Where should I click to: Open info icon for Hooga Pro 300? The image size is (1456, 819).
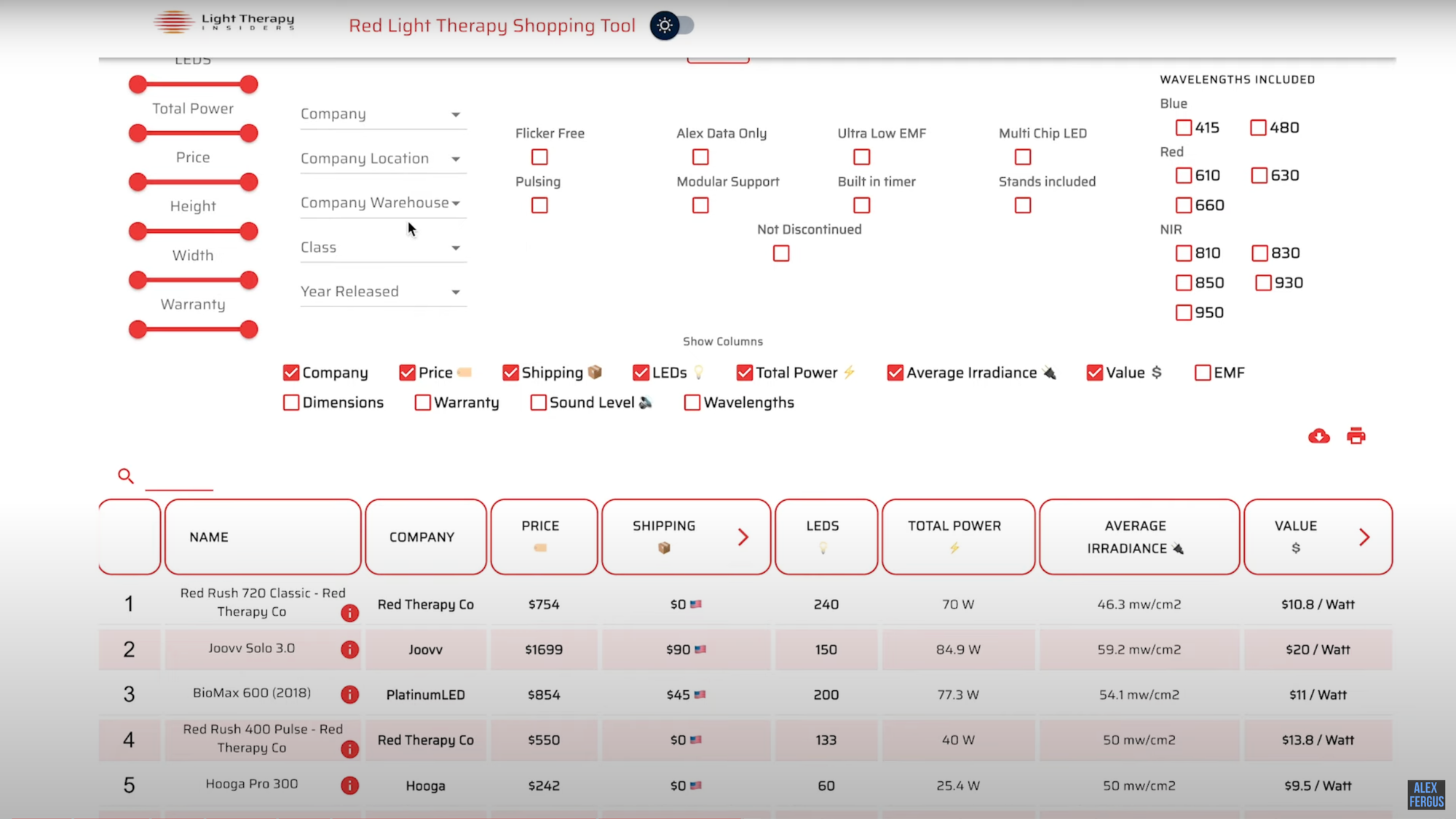pyautogui.click(x=349, y=786)
